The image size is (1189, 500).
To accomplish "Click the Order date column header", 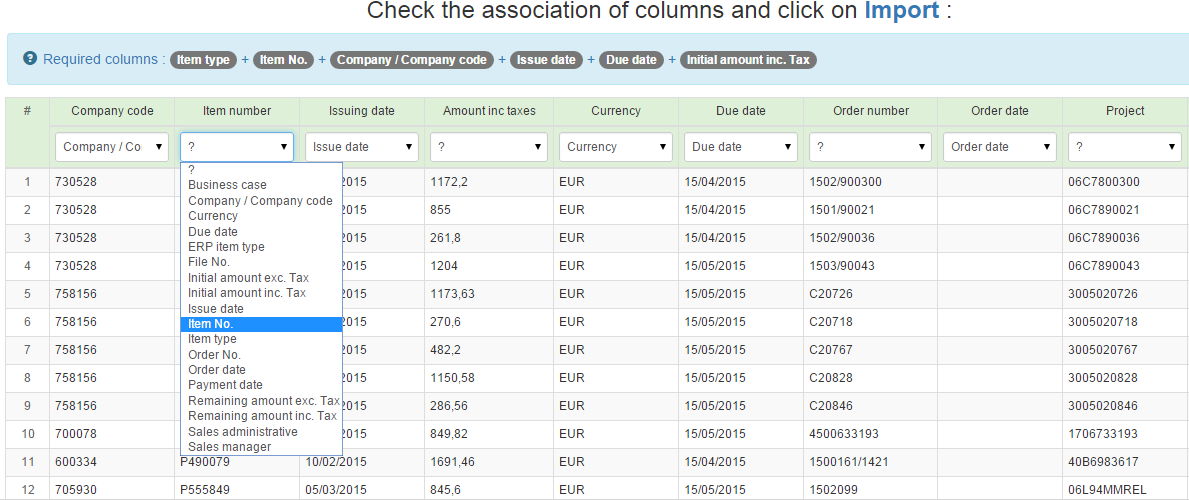I will pos(999,111).
